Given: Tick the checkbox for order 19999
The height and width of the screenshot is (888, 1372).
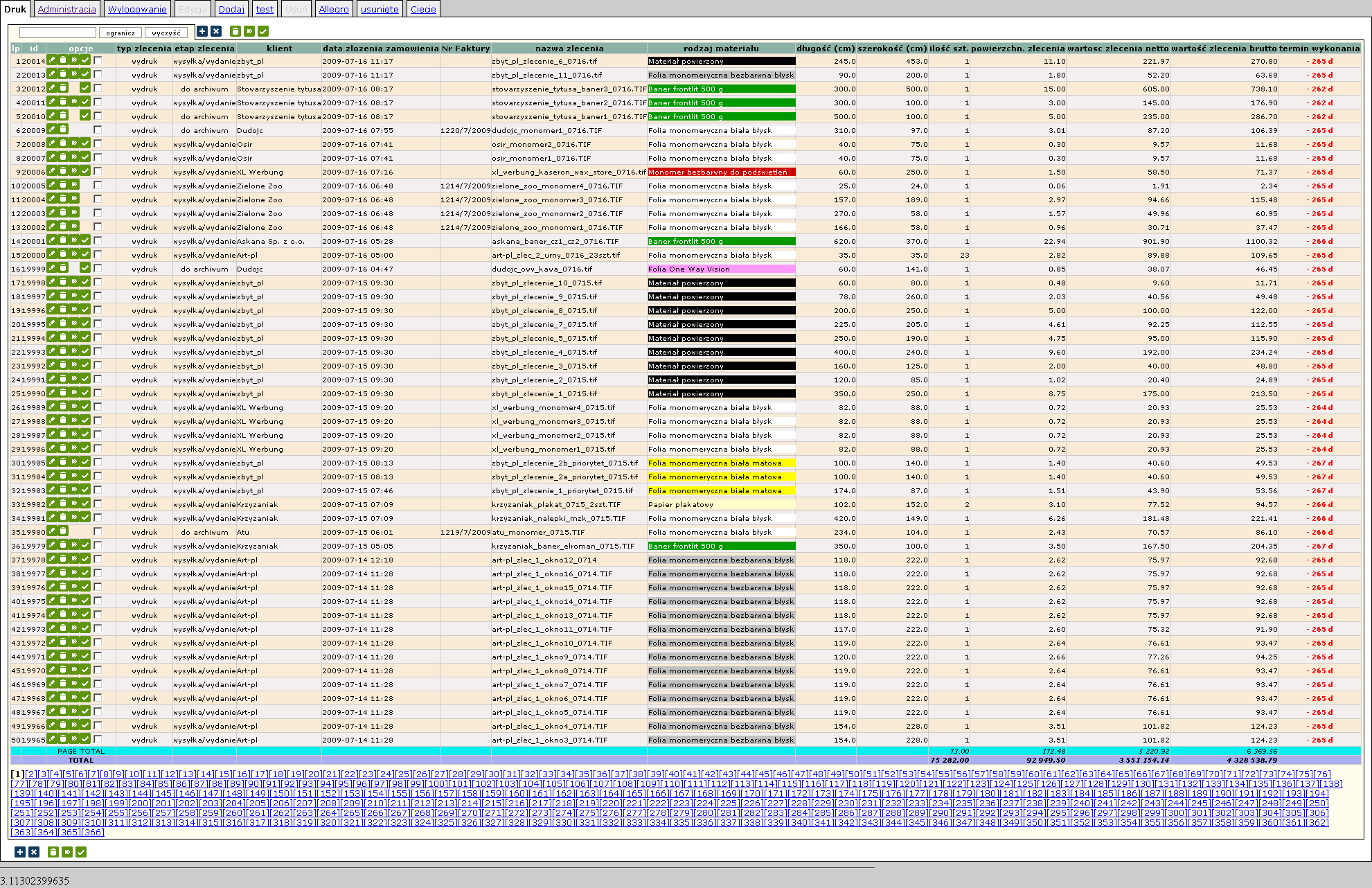Looking at the screenshot, I should click(98, 268).
